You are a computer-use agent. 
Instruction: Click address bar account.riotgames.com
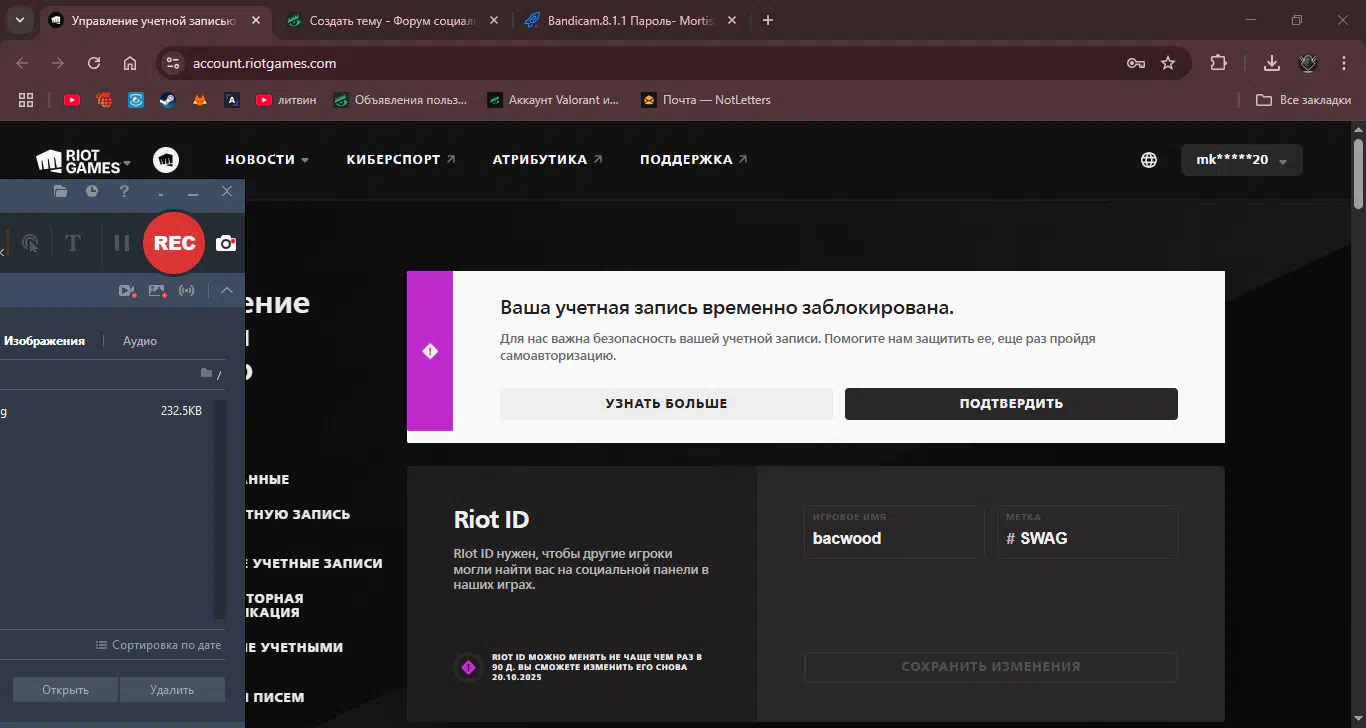264,63
